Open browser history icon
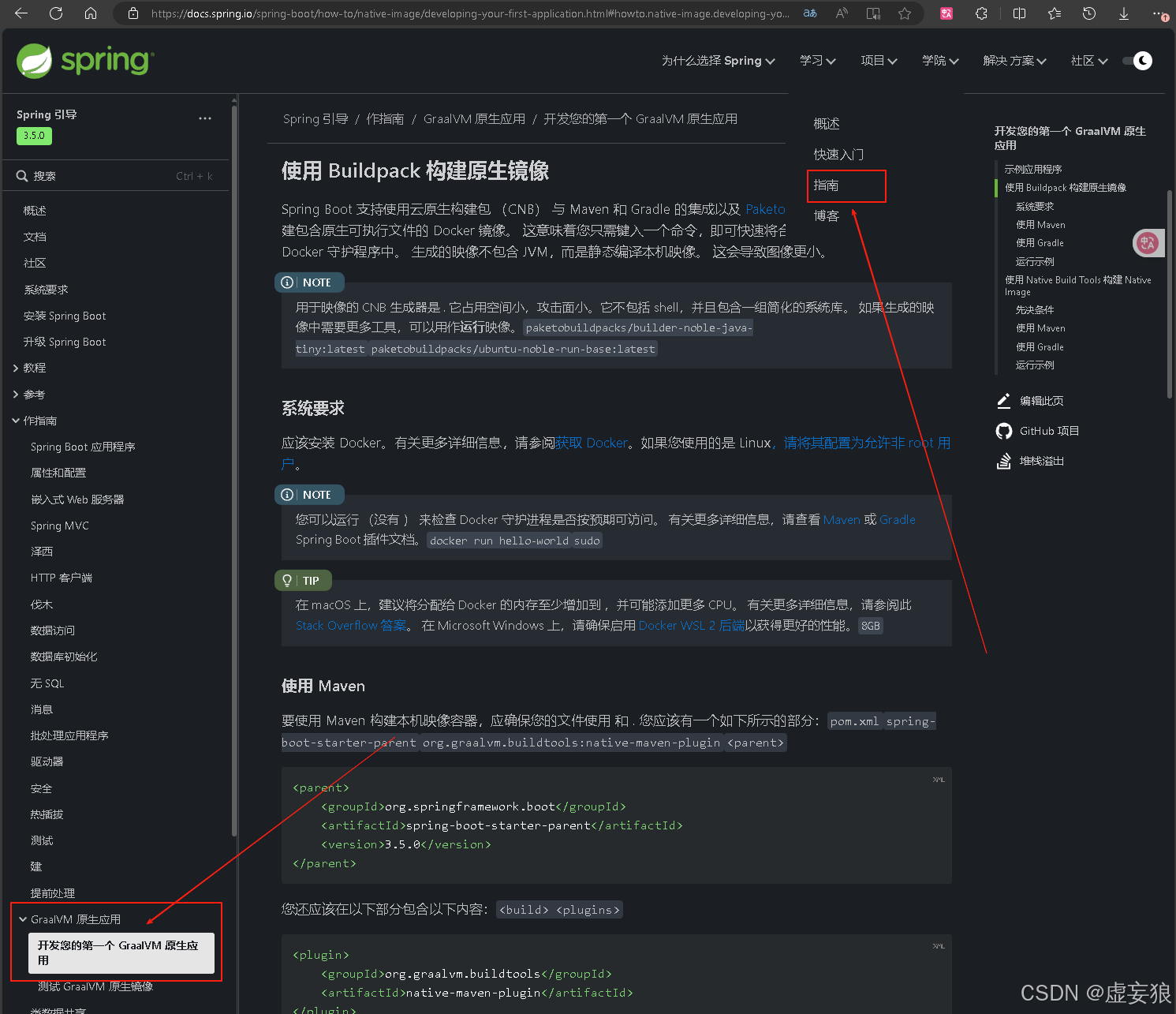 click(1089, 13)
